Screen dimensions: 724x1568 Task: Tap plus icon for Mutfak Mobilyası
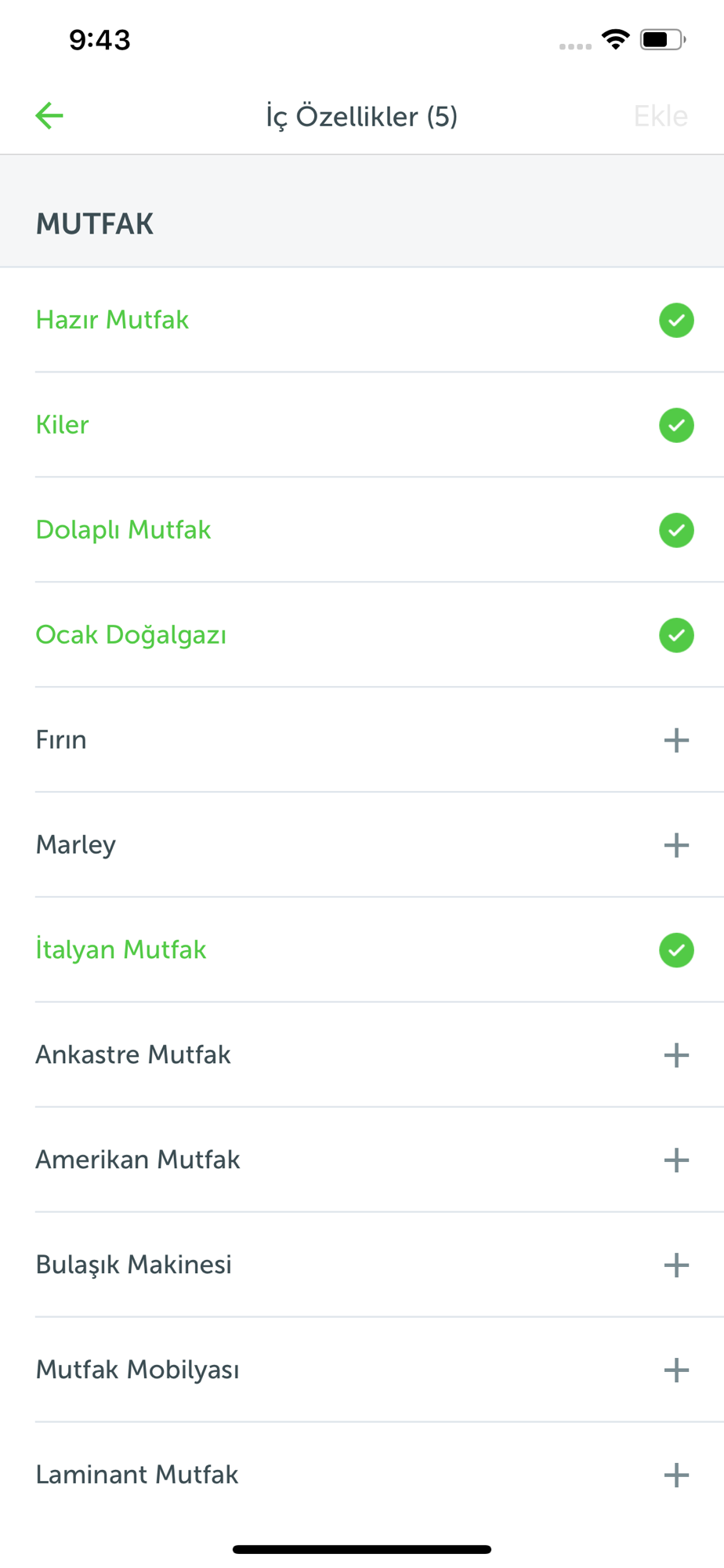676,1371
